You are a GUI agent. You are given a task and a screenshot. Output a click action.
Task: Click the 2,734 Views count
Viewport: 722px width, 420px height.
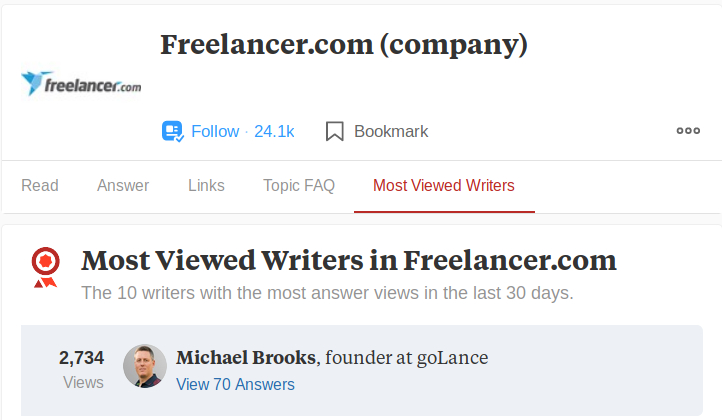(x=82, y=368)
